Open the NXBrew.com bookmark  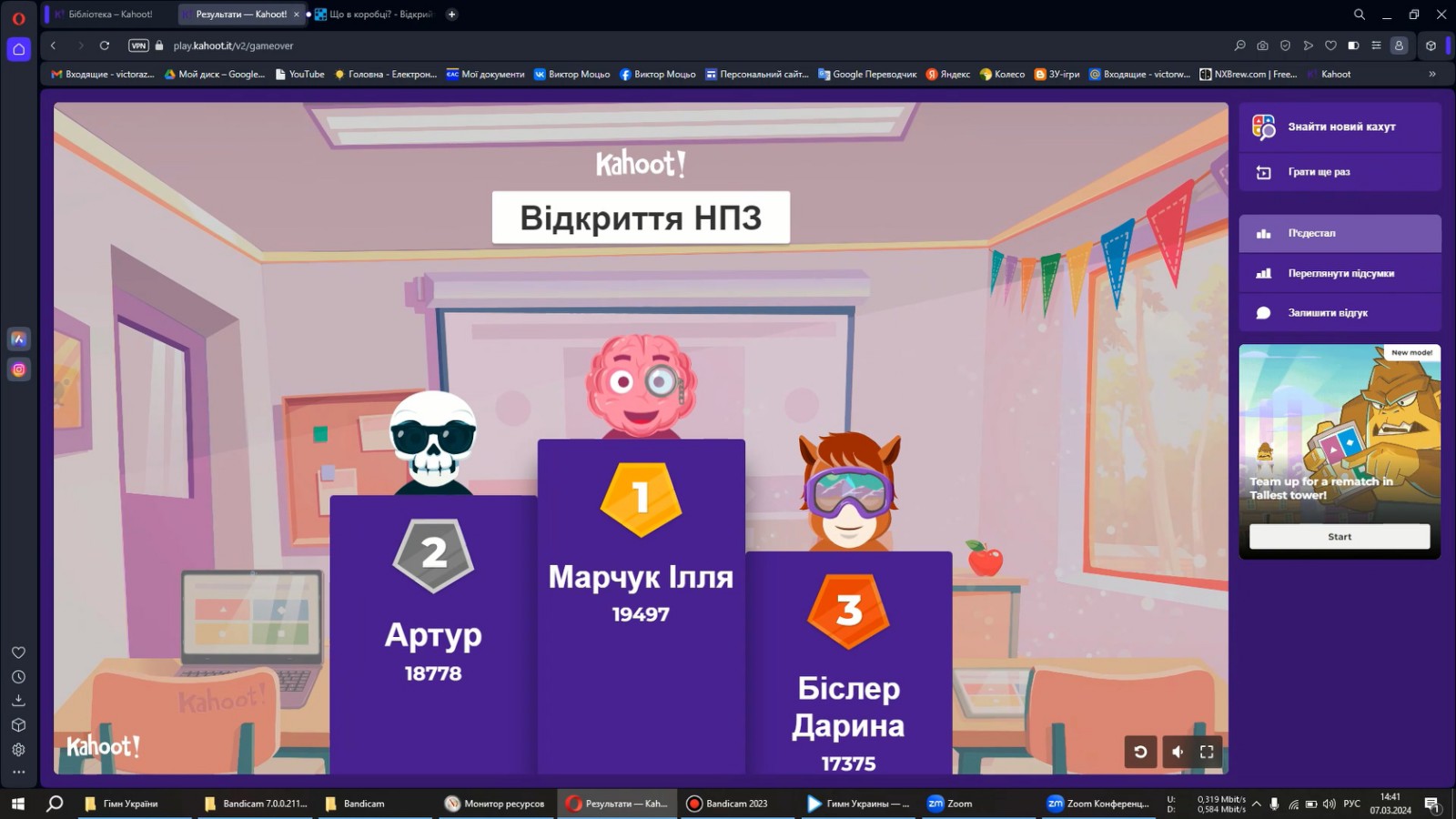[x=1249, y=75]
